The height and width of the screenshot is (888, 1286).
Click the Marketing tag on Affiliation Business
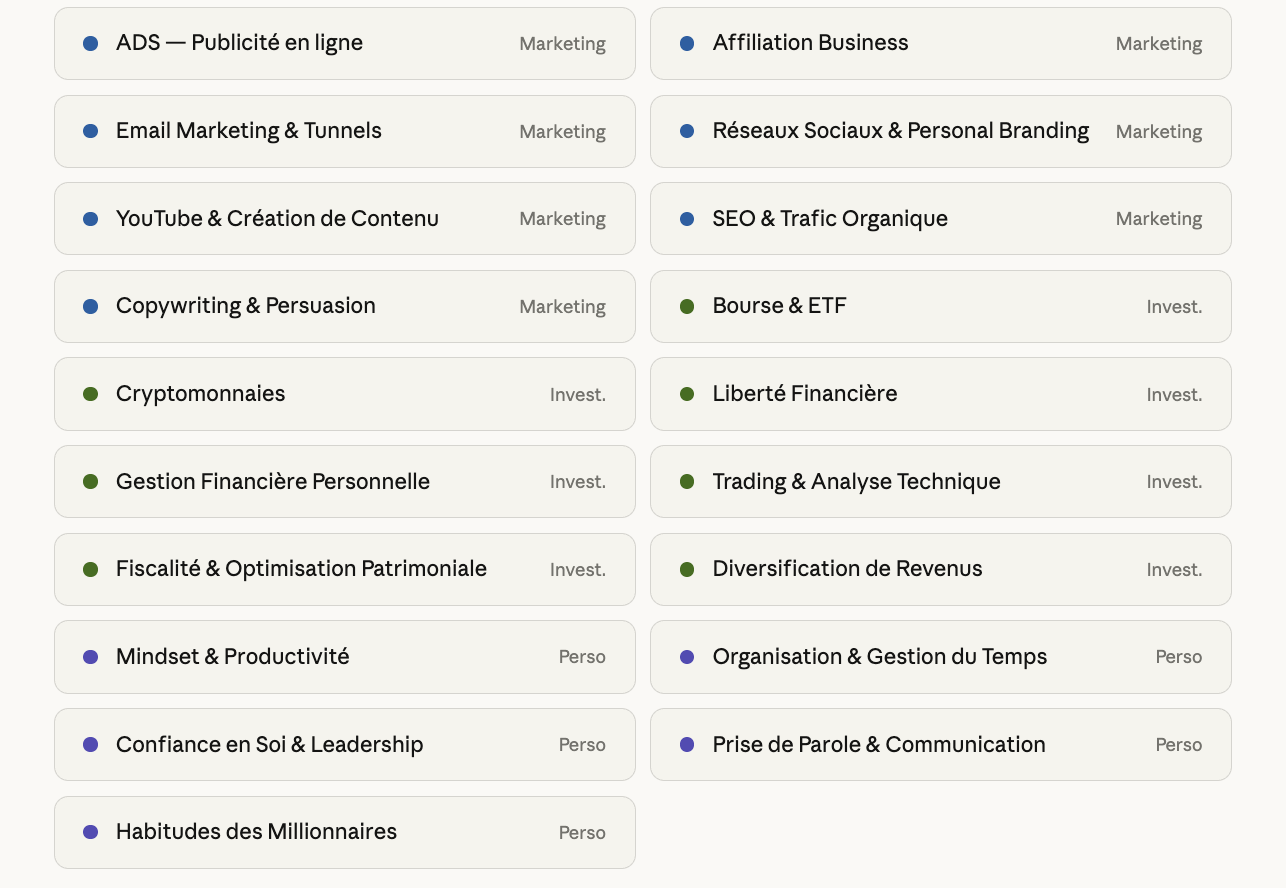click(x=1159, y=44)
